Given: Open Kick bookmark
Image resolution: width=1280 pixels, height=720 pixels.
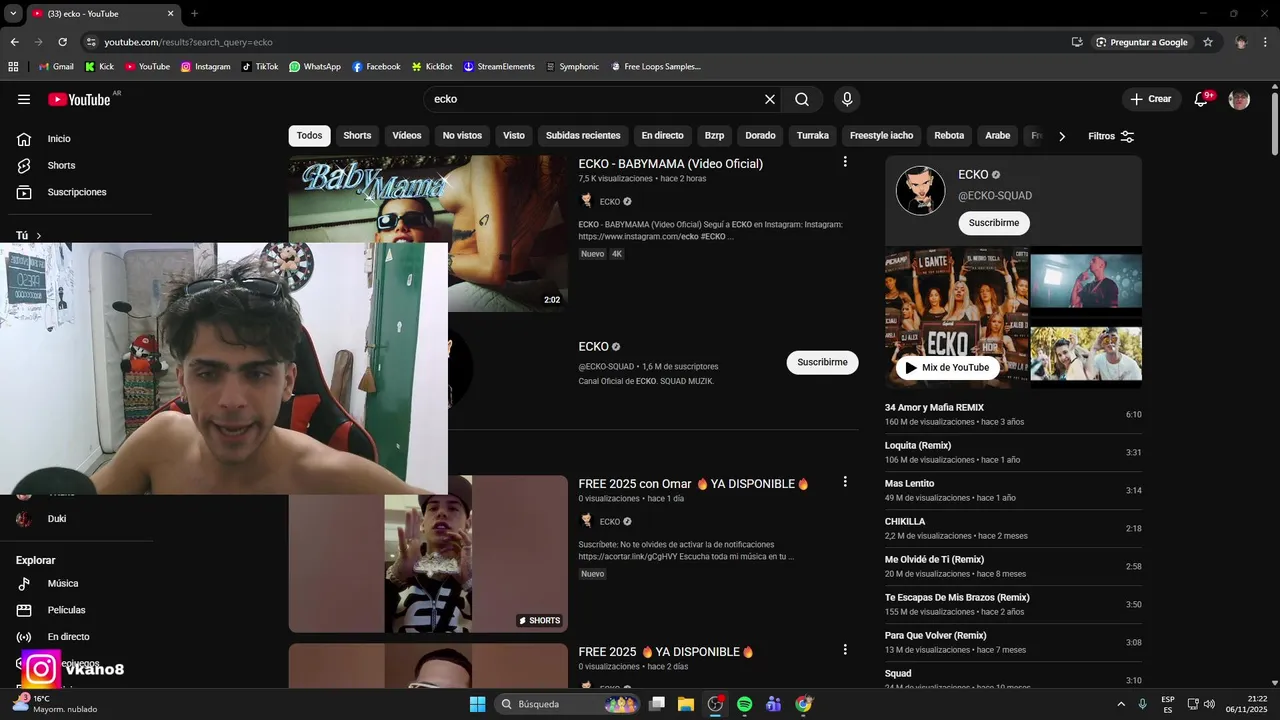Looking at the screenshot, I should click(x=99, y=67).
